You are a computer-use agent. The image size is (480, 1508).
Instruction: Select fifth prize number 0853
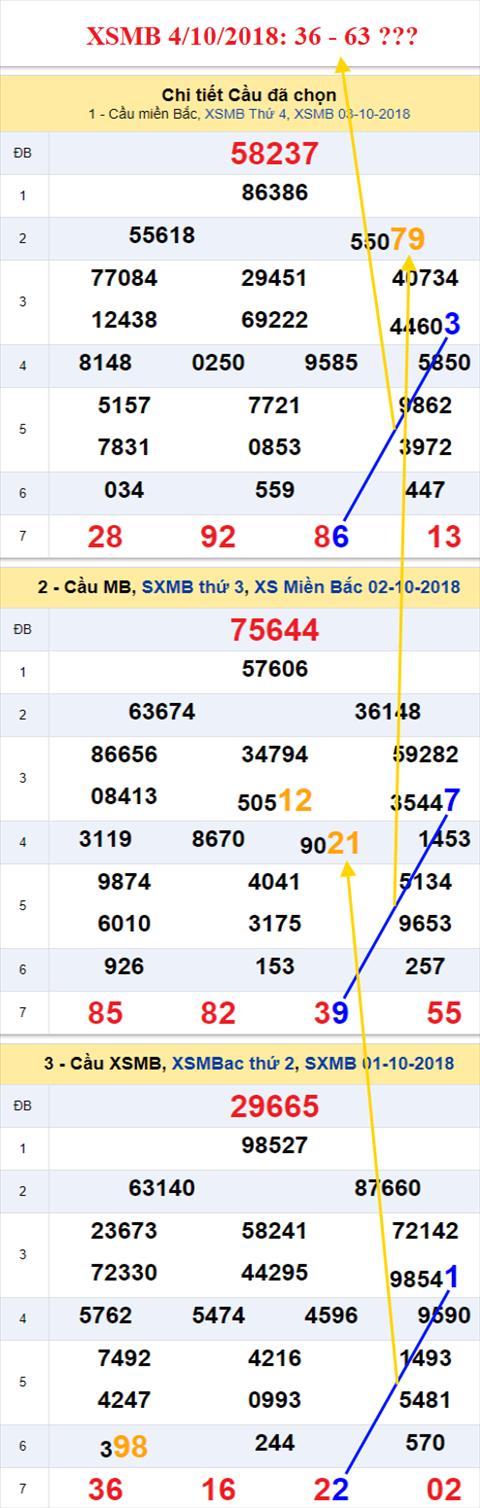(x=275, y=447)
